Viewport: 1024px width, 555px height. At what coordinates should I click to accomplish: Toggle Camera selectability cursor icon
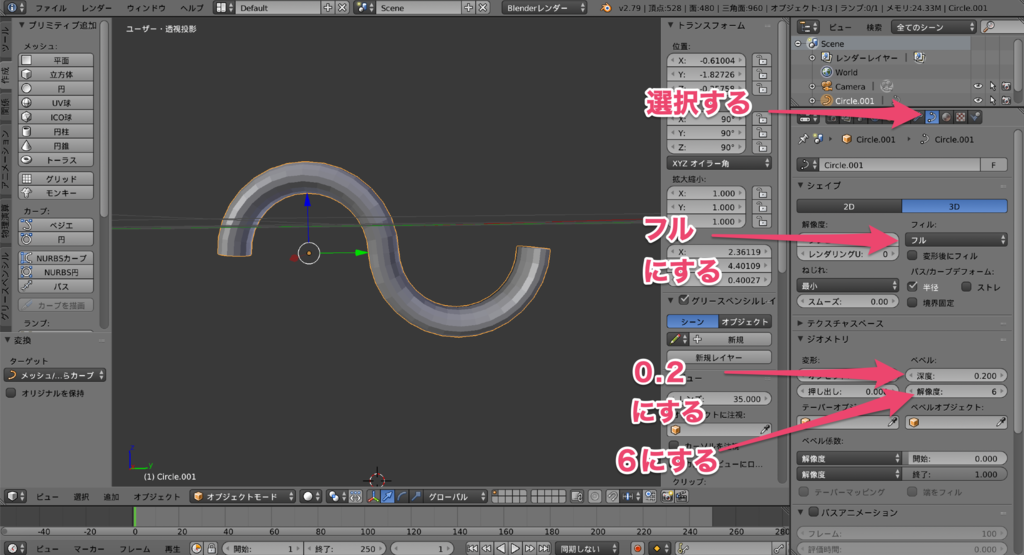(992, 86)
